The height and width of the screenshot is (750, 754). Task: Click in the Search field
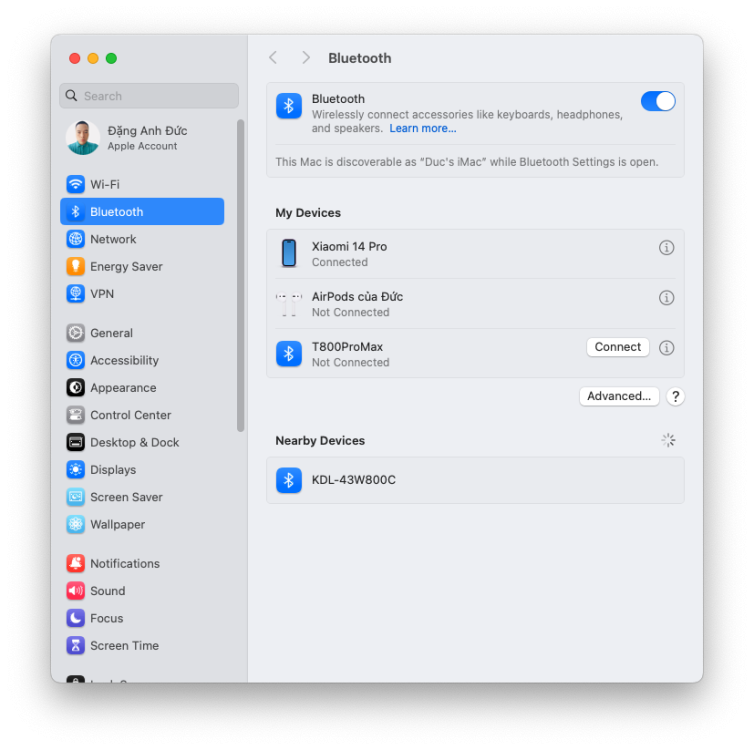coord(149,96)
